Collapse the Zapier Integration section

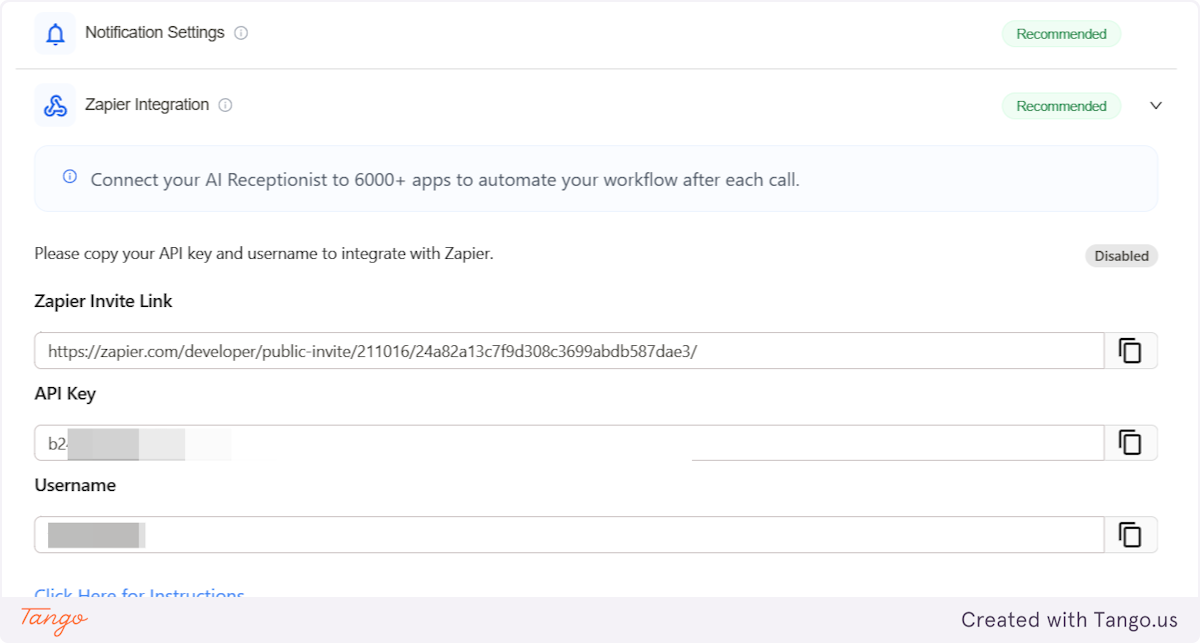(1156, 105)
